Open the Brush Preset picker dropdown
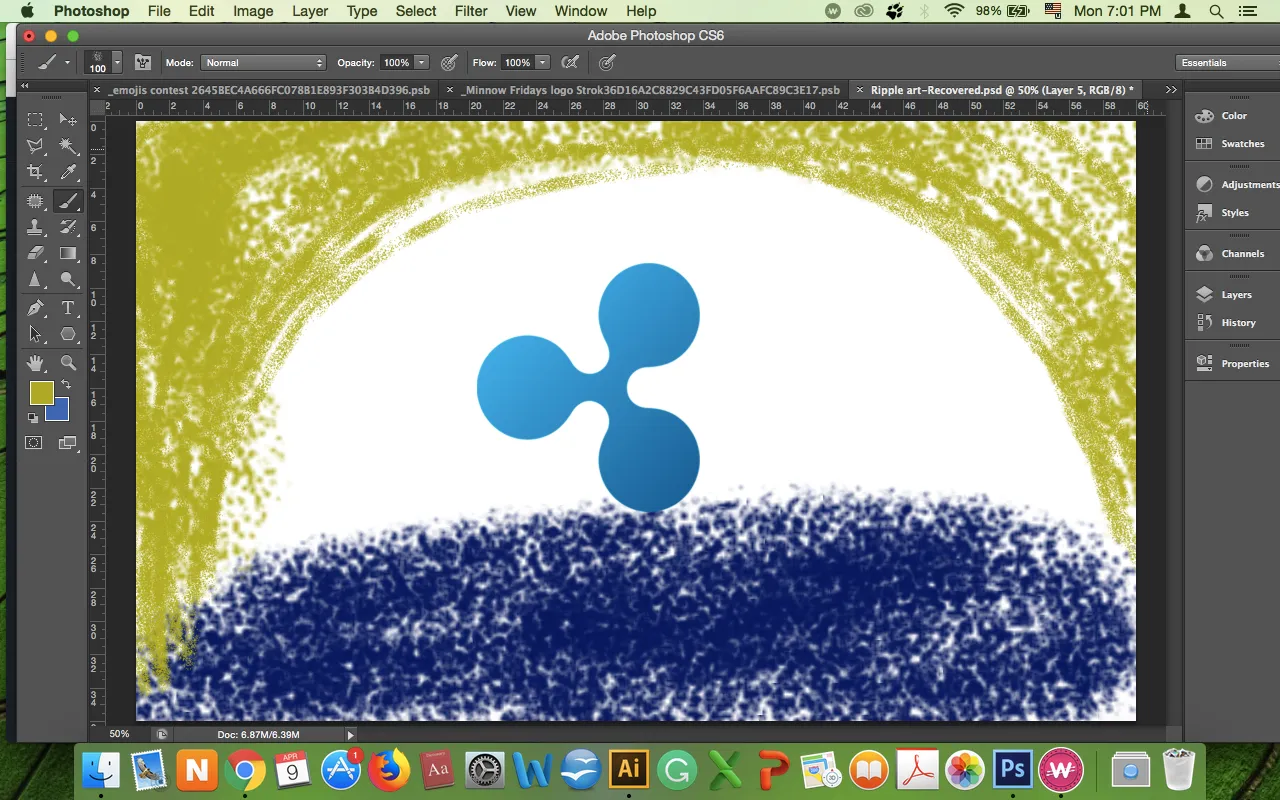1280x800 pixels. pos(117,62)
